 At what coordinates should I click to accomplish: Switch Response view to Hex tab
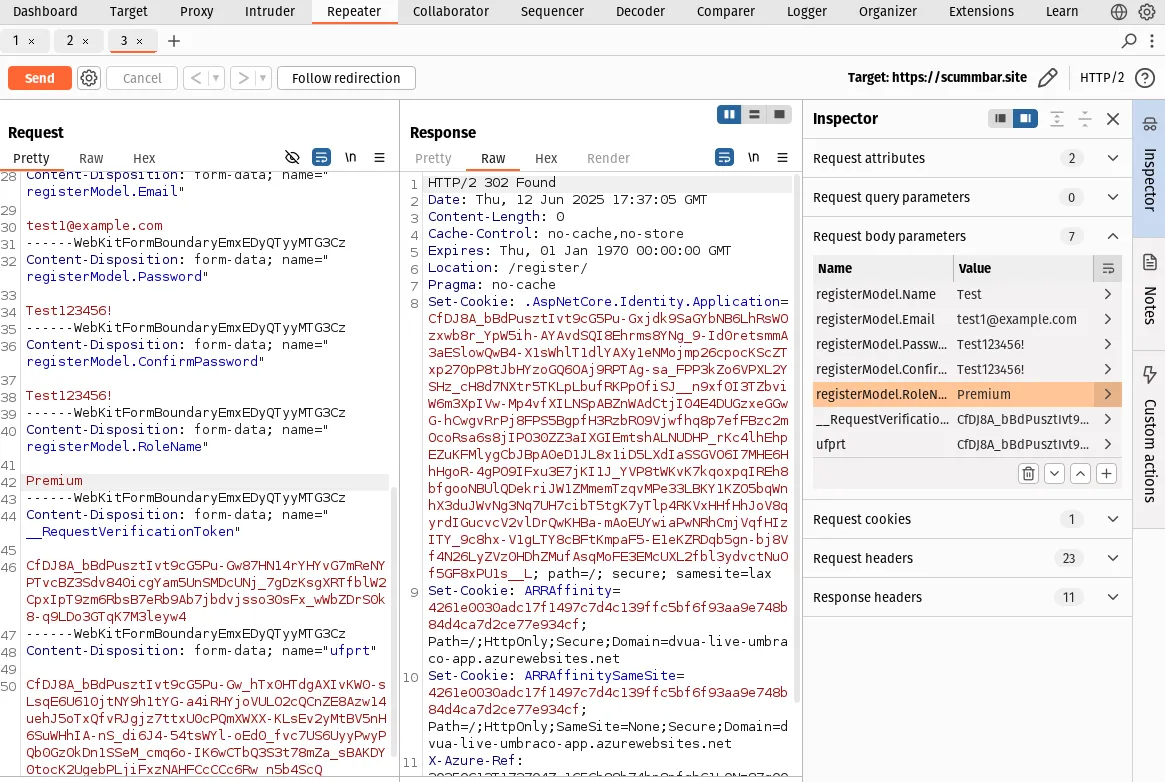coord(545,158)
